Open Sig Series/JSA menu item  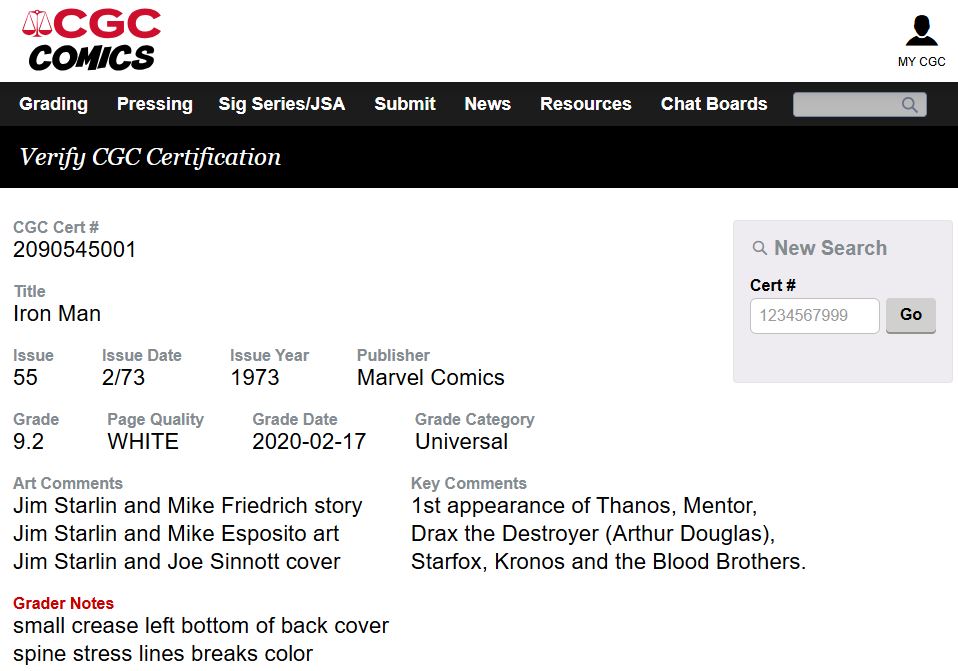click(282, 104)
